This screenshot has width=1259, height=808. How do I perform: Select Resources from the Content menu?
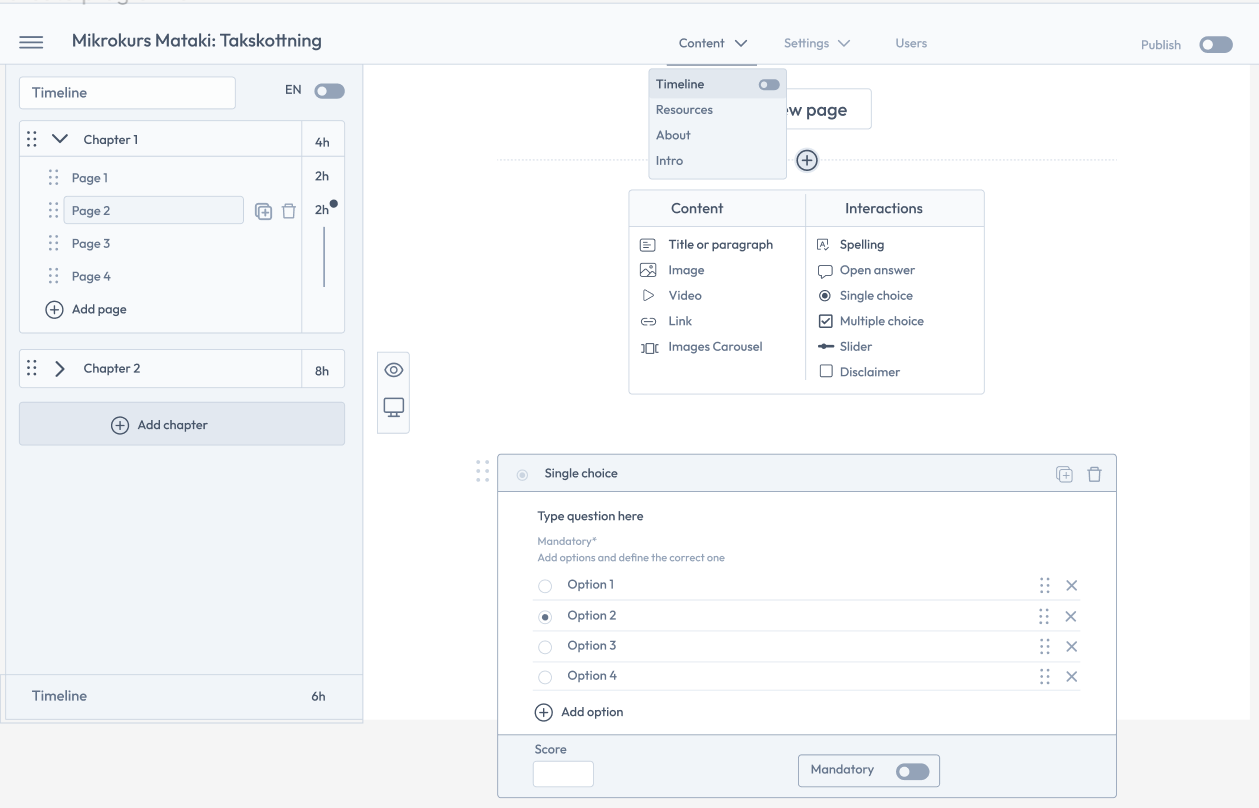point(684,110)
